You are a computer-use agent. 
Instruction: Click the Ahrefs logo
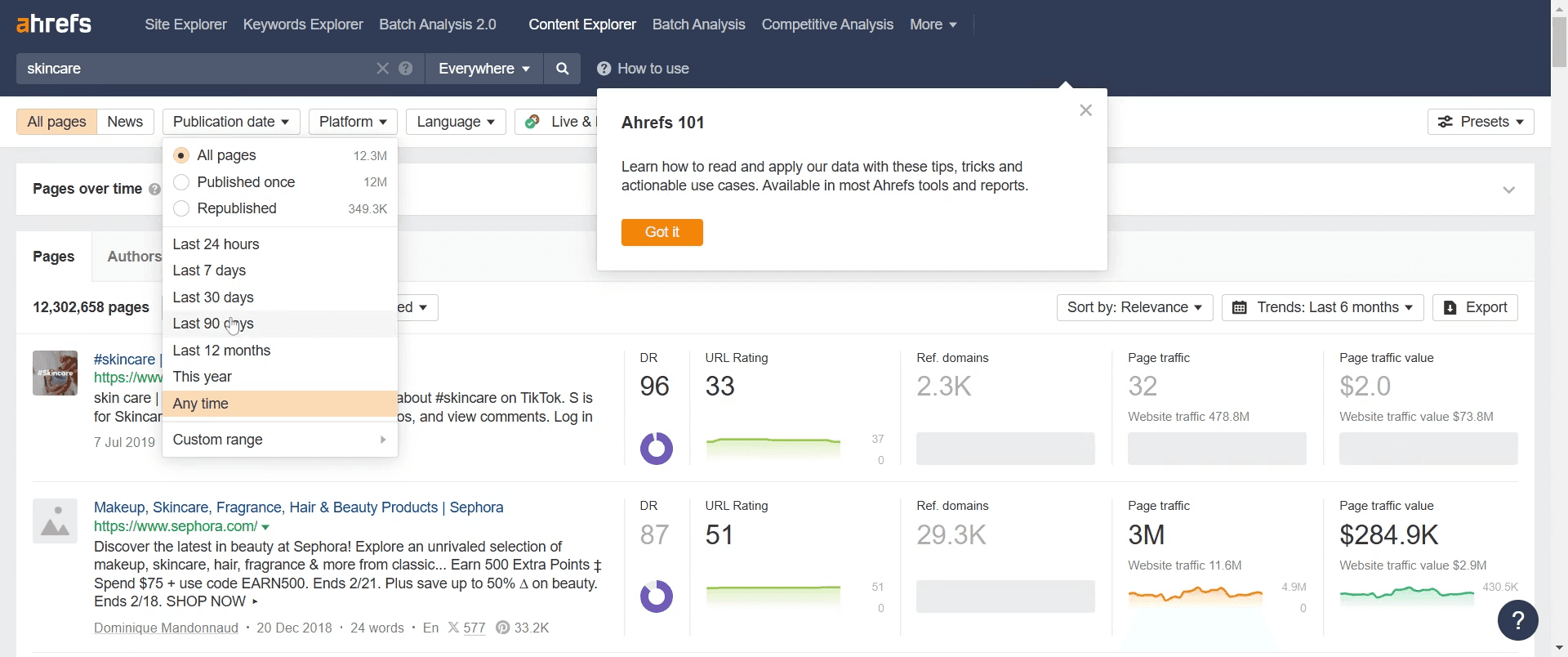coord(54,24)
